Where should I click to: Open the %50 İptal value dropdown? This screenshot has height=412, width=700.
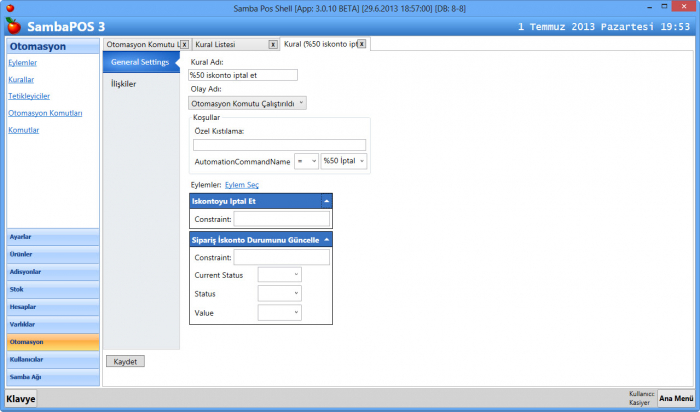[344, 161]
